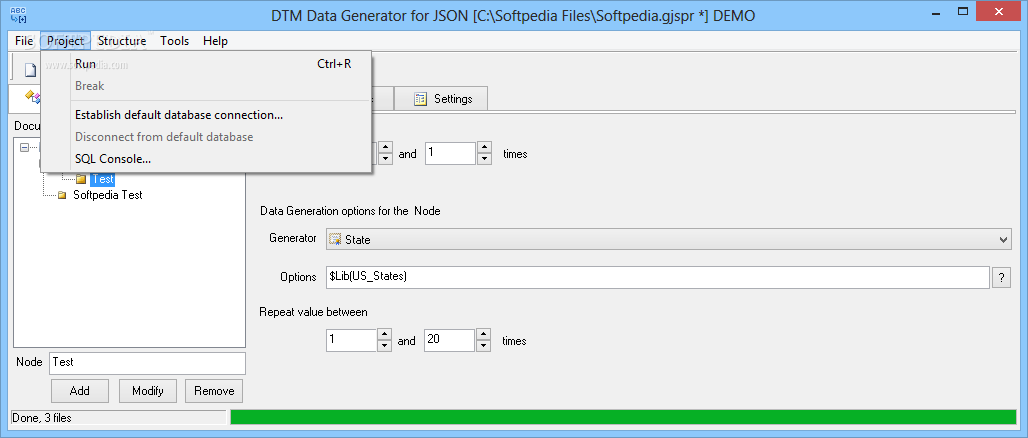Open the Structure menu
The width and height of the screenshot is (1028, 438).
point(122,41)
